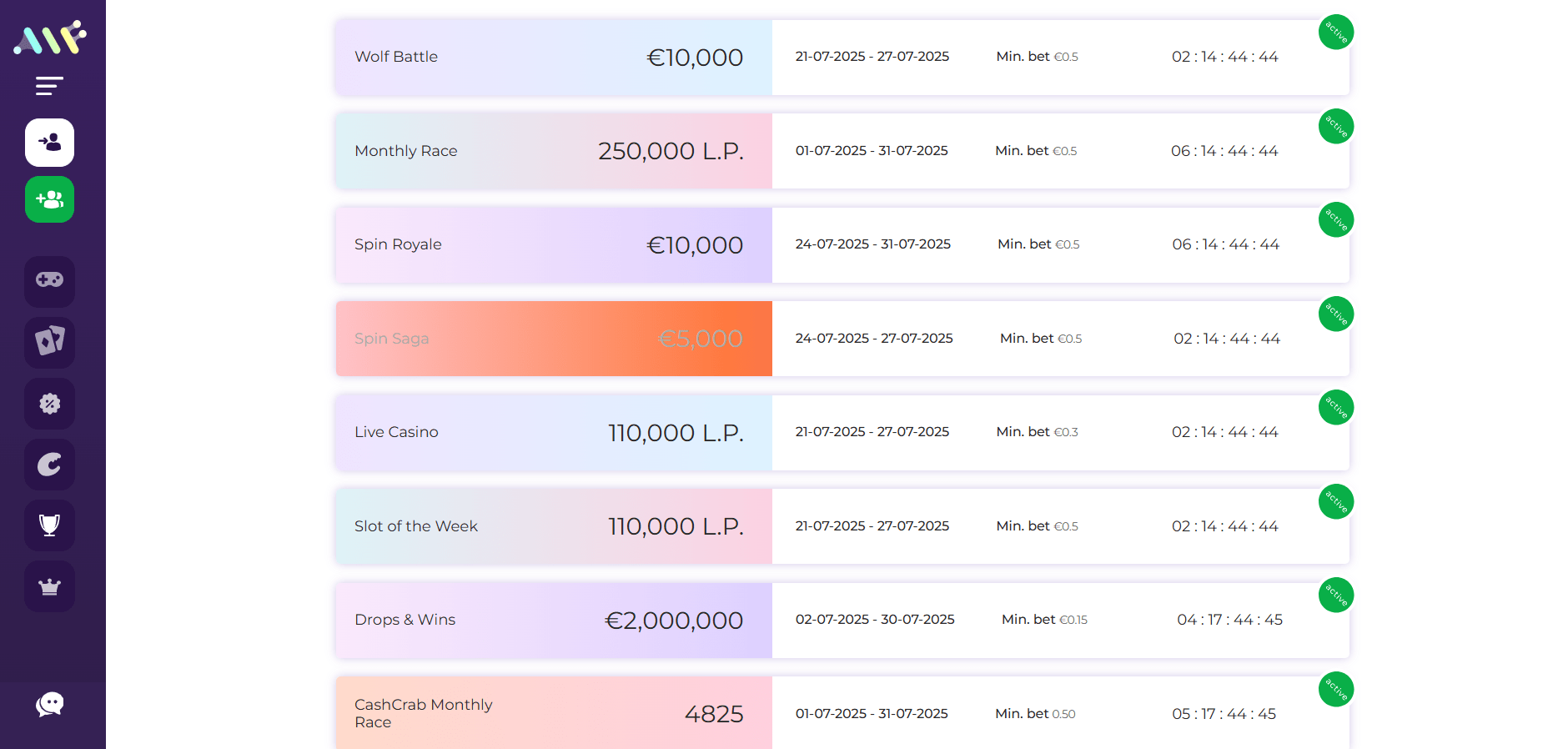Click the active badge on Wolf Battle
The image size is (1568, 749).
1335,33
